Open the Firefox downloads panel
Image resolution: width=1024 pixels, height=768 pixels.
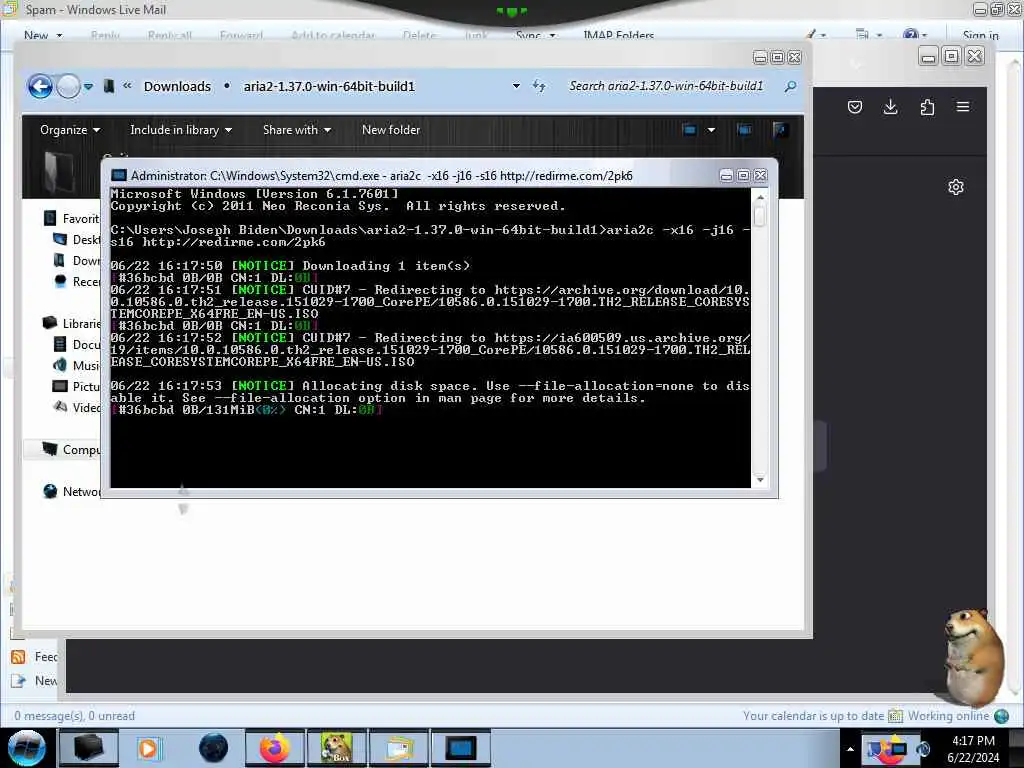(890, 107)
